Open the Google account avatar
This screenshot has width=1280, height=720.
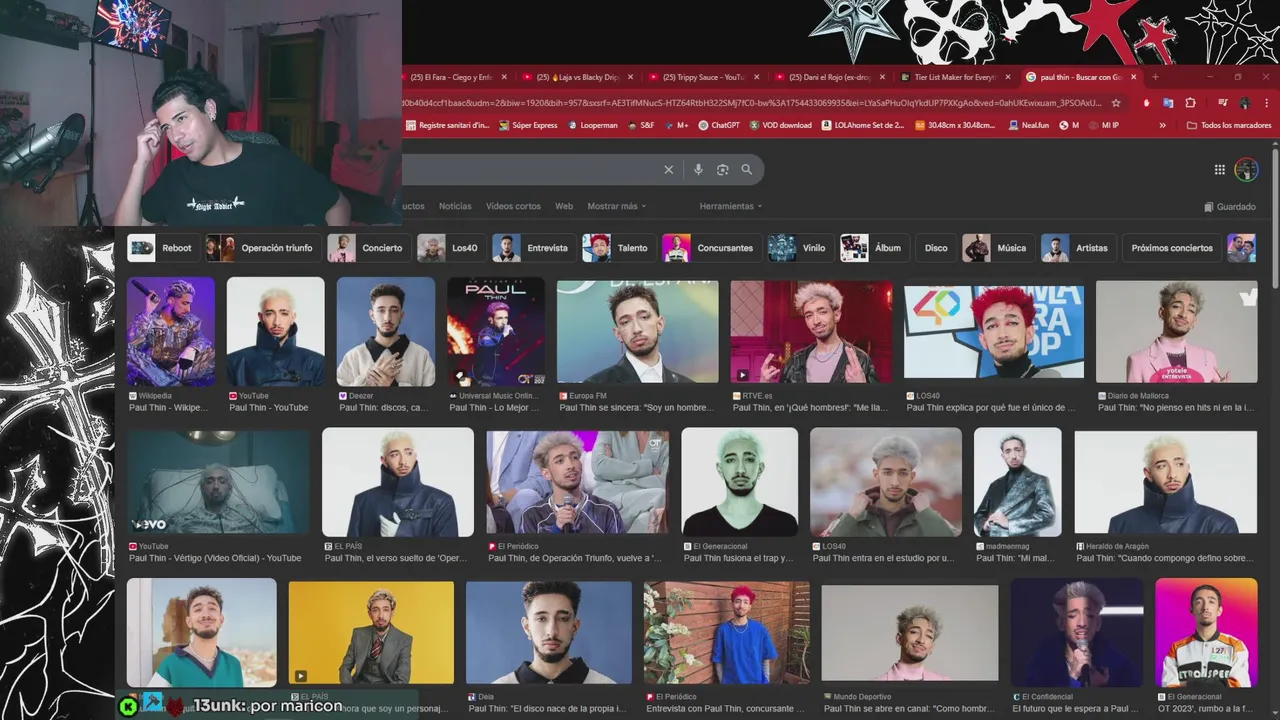tap(1246, 170)
